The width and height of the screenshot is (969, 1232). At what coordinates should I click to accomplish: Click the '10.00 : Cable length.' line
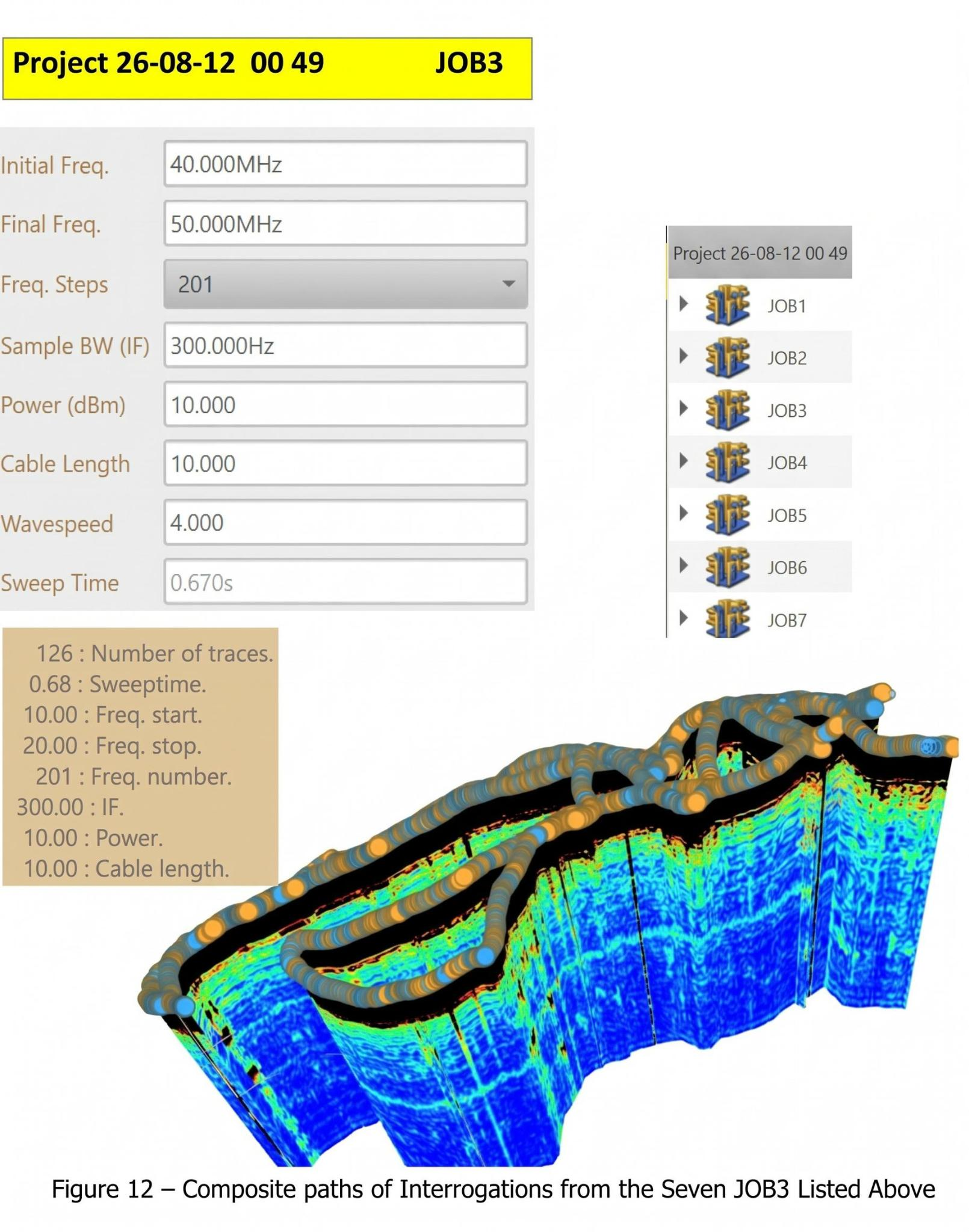(x=126, y=869)
